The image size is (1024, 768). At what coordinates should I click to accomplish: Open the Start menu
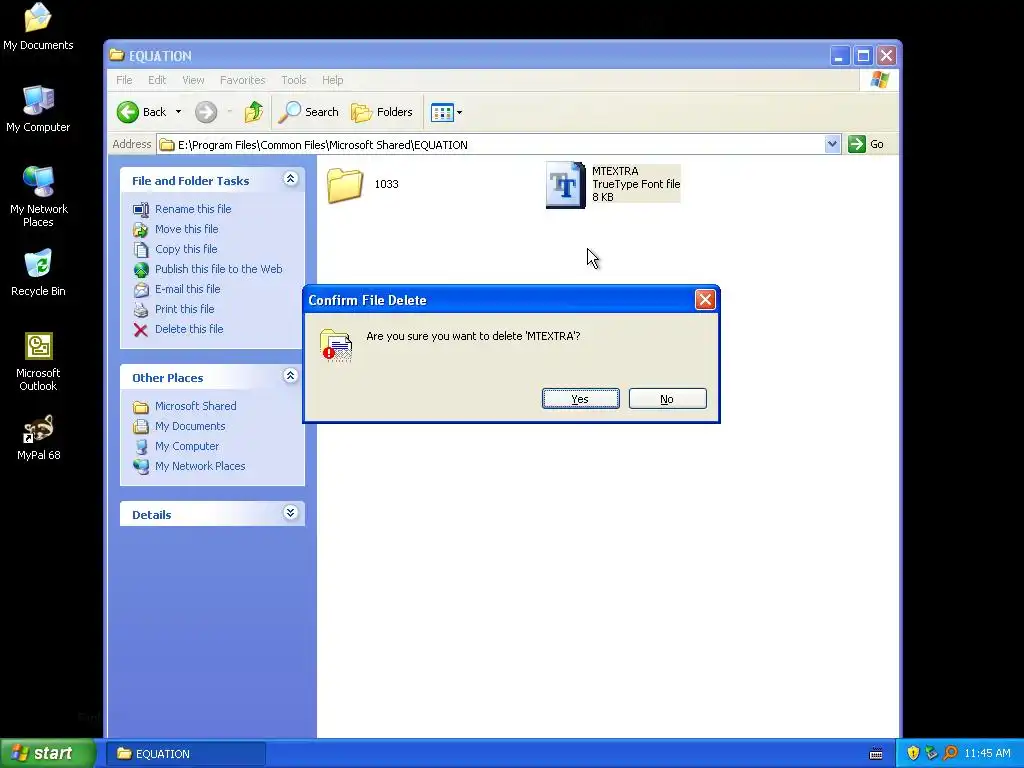pos(48,753)
